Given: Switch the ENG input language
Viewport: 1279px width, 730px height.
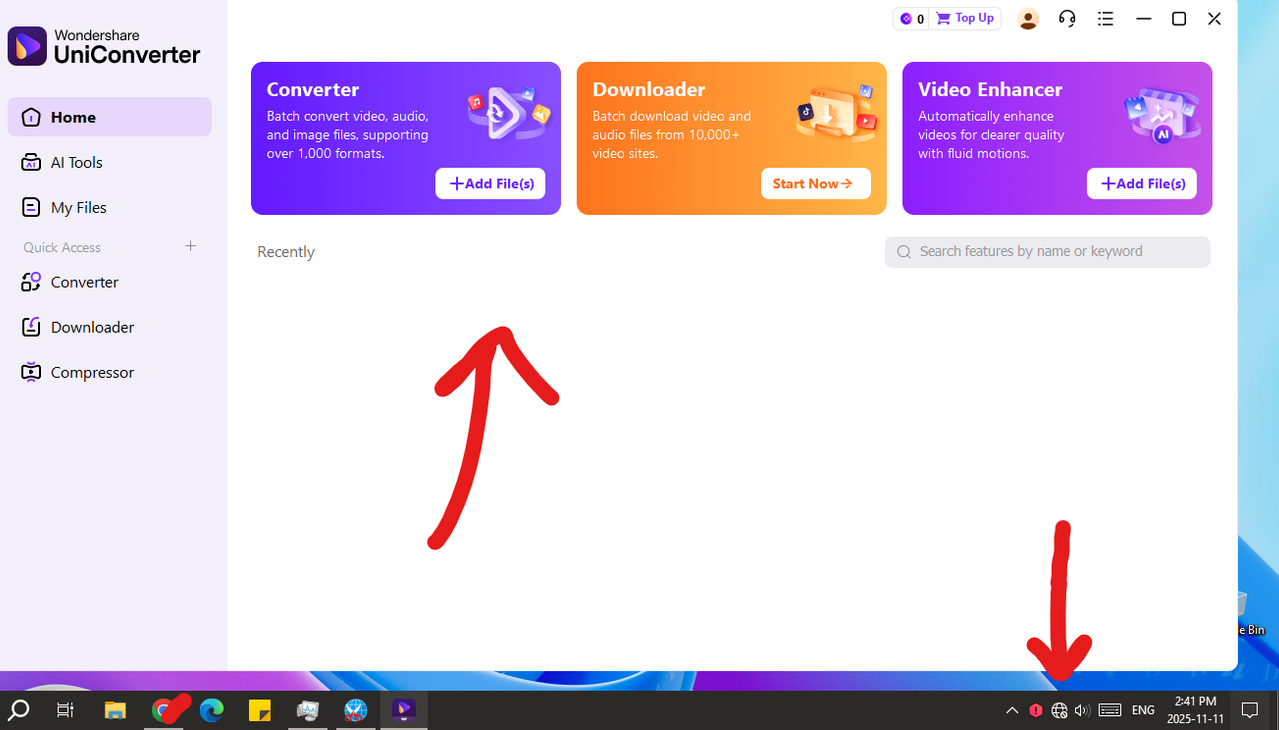Looking at the screenshot, I should (1143, 710).
